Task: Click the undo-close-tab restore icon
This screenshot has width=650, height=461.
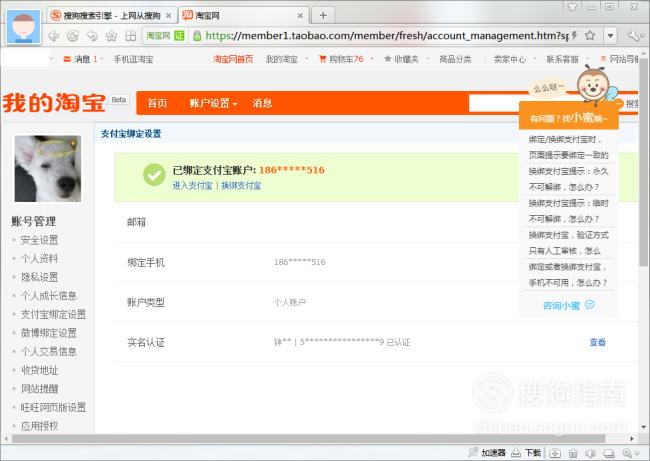Action: point(92,36)
